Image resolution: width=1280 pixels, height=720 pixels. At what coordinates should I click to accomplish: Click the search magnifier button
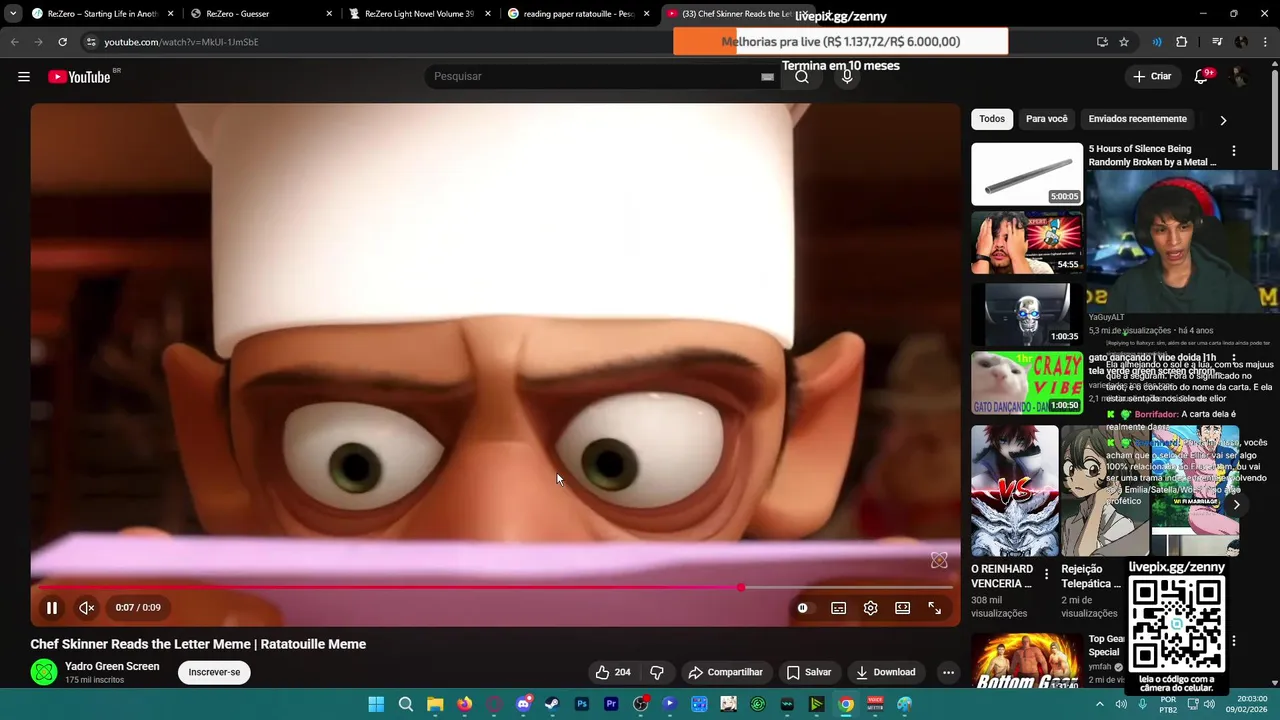(x=802, y=76)
